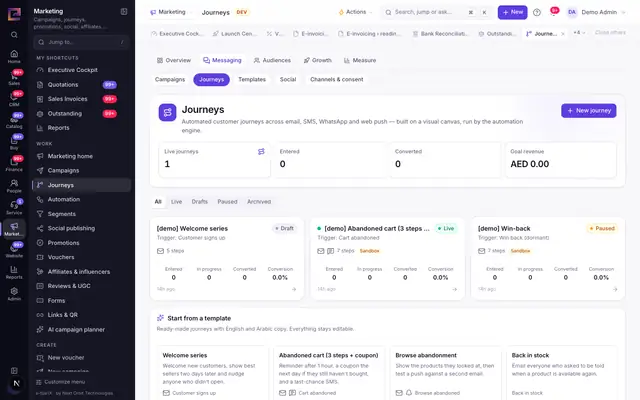
Task: Collapse the Marketing sidebar panel icon
Action: click(124, 11)
